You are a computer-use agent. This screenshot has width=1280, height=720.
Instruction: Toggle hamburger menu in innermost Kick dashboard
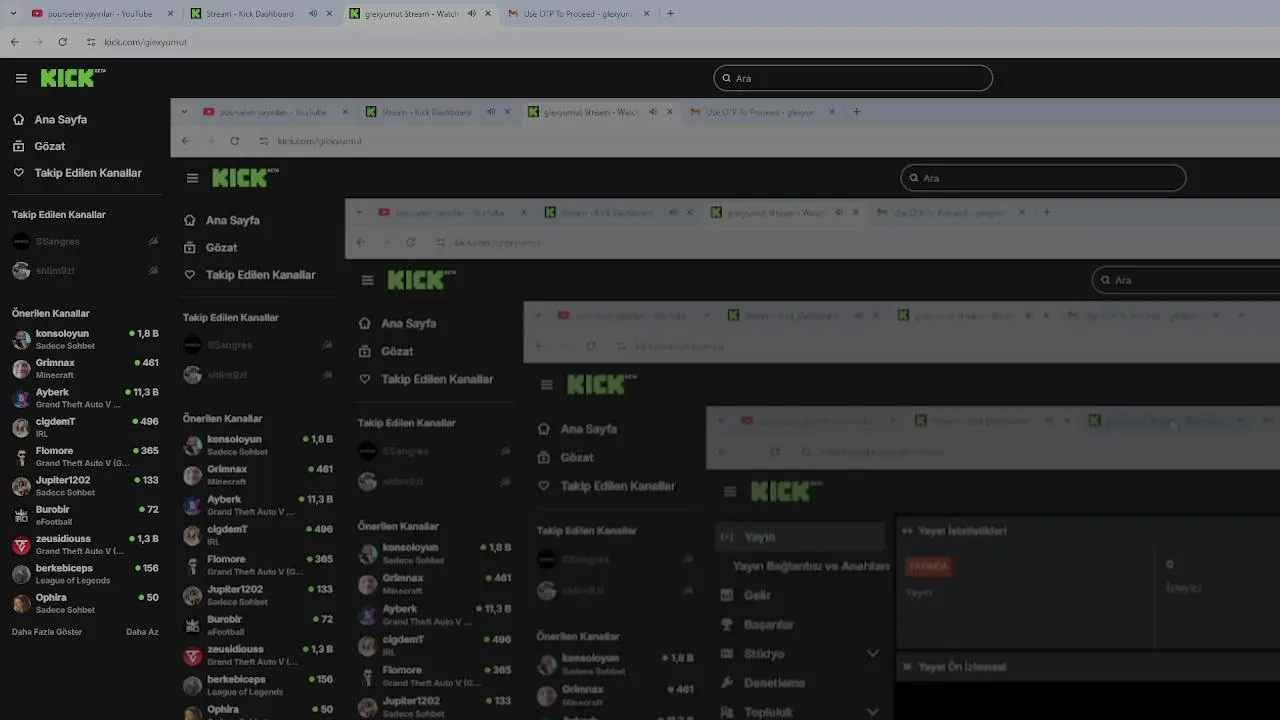point(730,492)
